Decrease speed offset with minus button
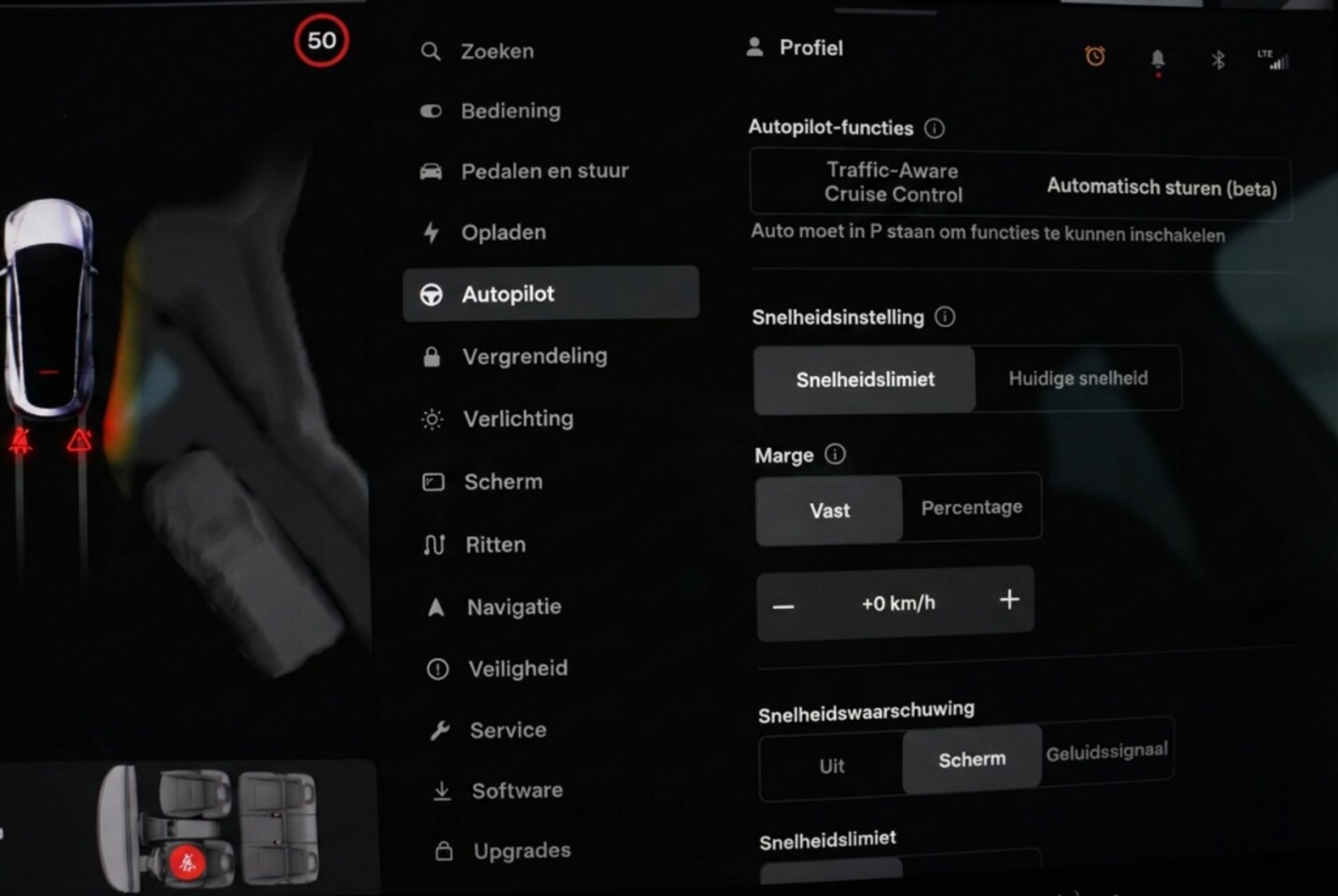Image resolution: width=1338 pixels, height=896 pixels. tap(783, 607)
